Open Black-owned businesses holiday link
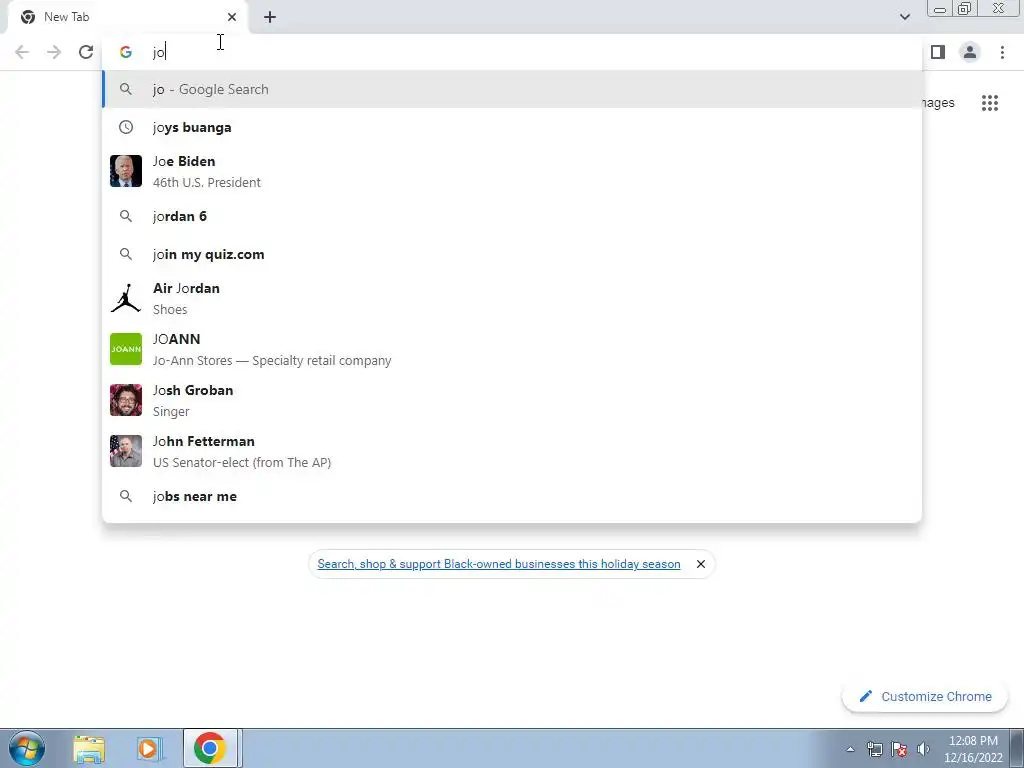Screen dimensions: 1024x768 tap(499, 564)
